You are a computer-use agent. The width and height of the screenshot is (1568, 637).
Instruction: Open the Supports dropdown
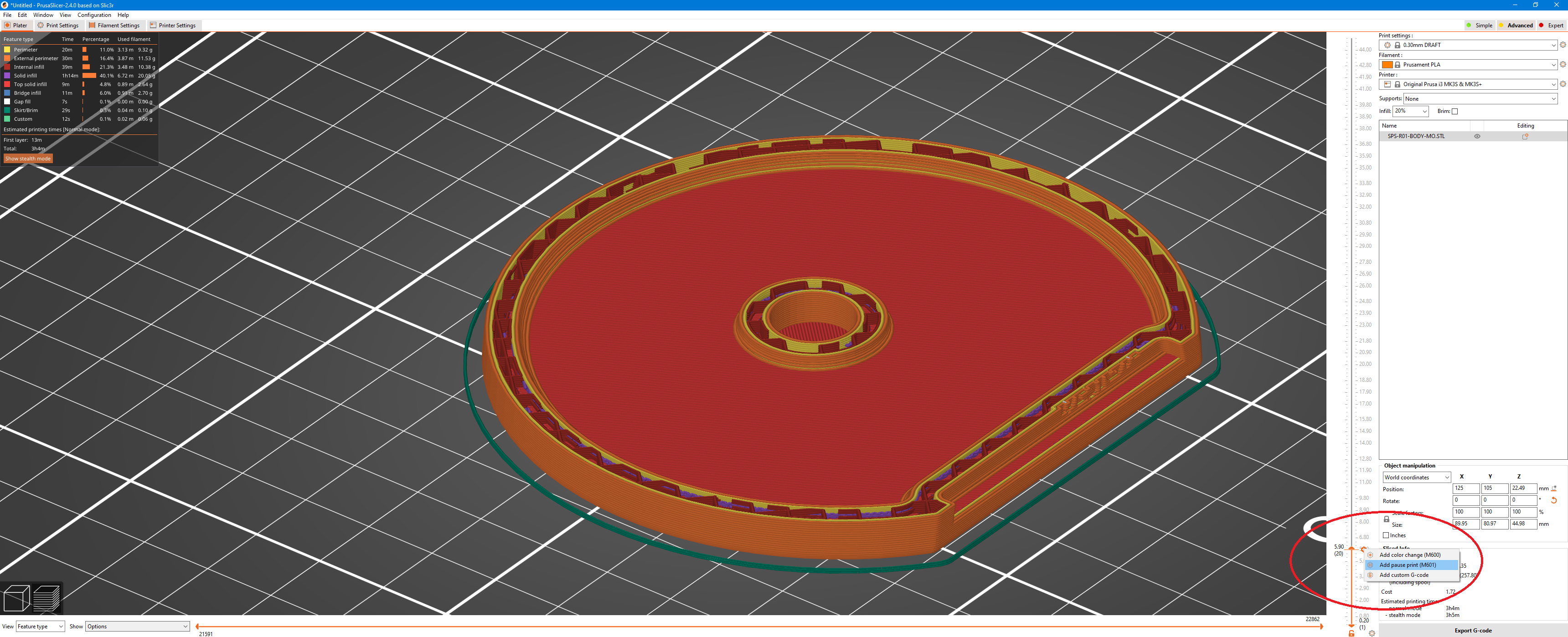1480,98
